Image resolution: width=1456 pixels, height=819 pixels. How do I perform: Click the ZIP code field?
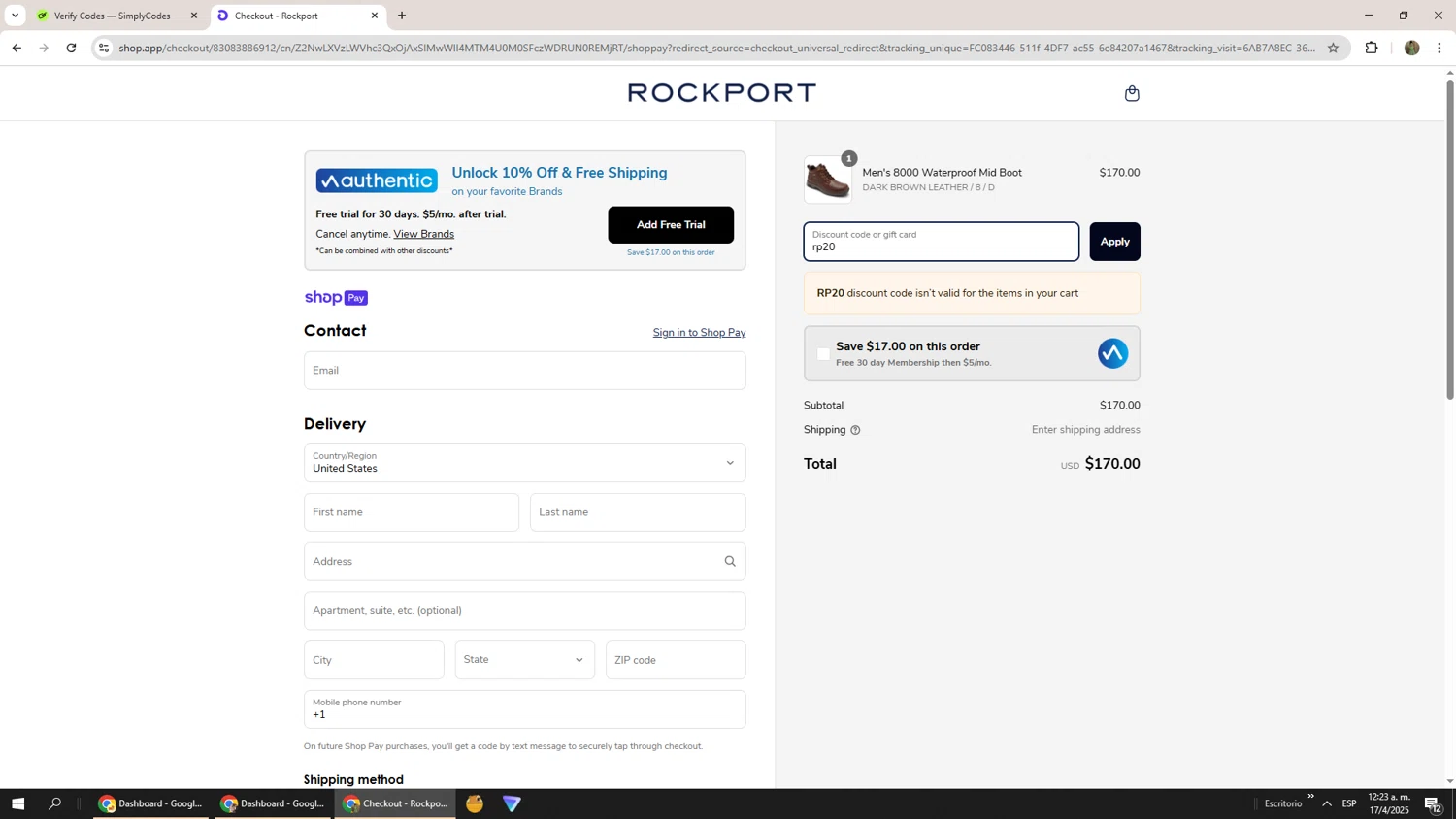point(676,660)
